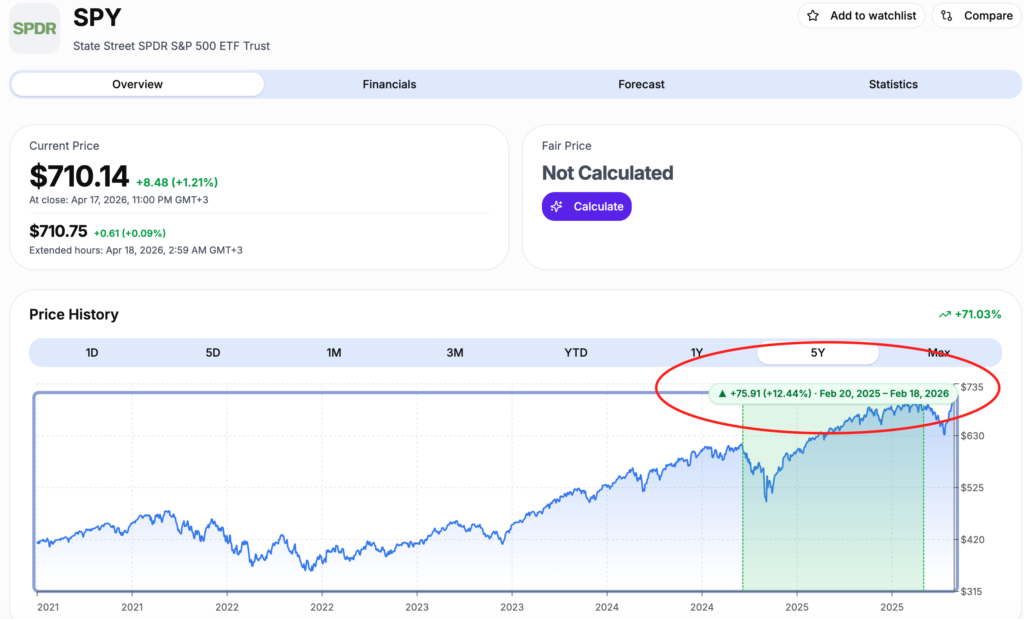Open the Overview tab
The image size is (1024, 619).
coord(137,85)
